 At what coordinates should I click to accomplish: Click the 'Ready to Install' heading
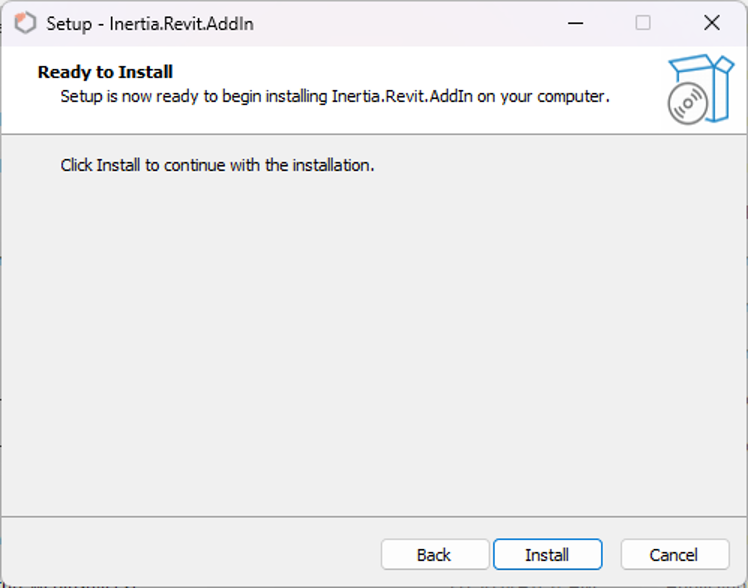tap(105, 72)
